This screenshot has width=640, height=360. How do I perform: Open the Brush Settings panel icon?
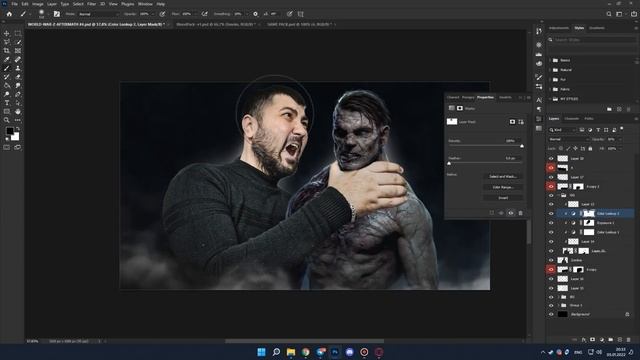point(57,14)
